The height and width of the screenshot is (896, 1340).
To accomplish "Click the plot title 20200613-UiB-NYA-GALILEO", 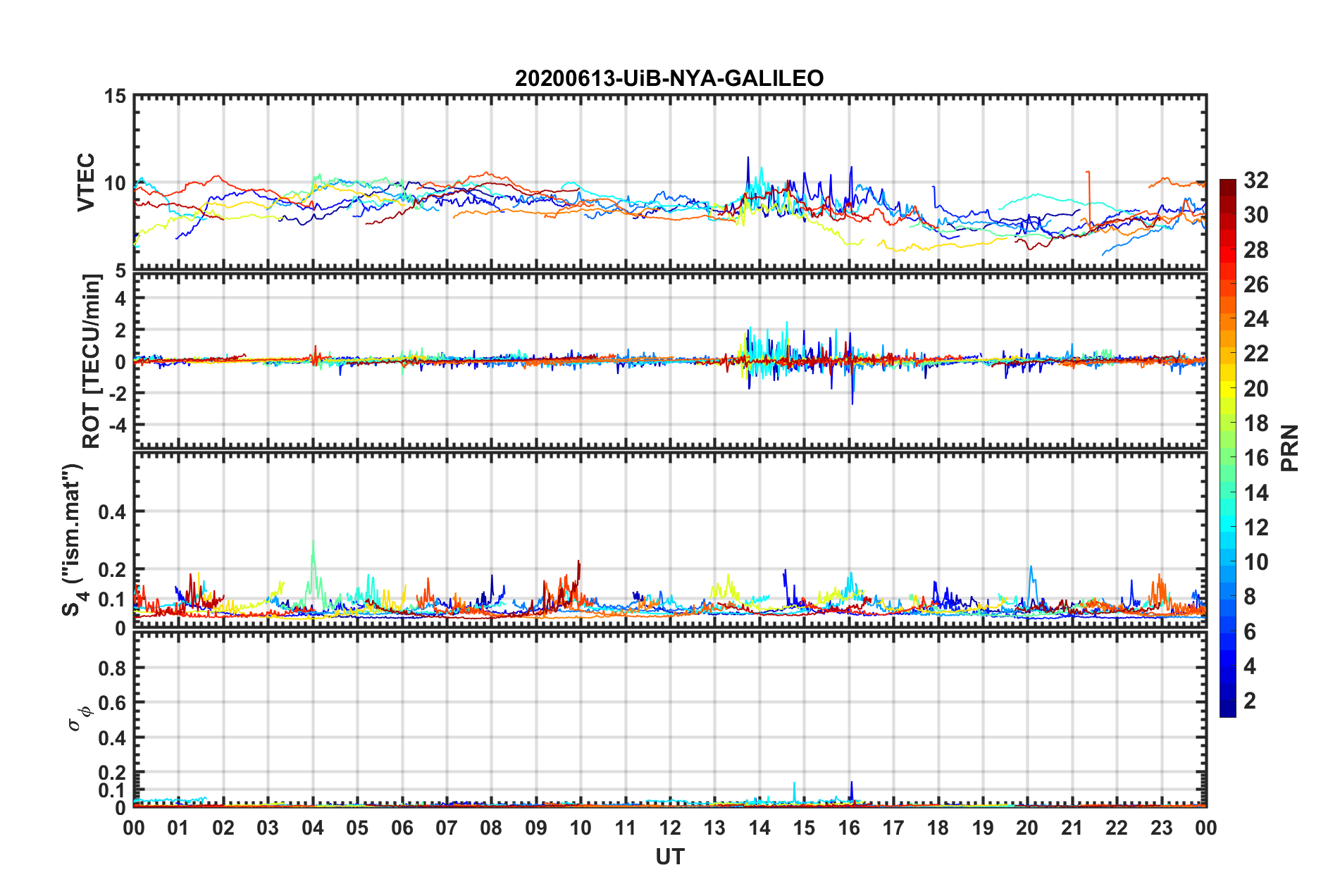I will click(x=669, y=78).
